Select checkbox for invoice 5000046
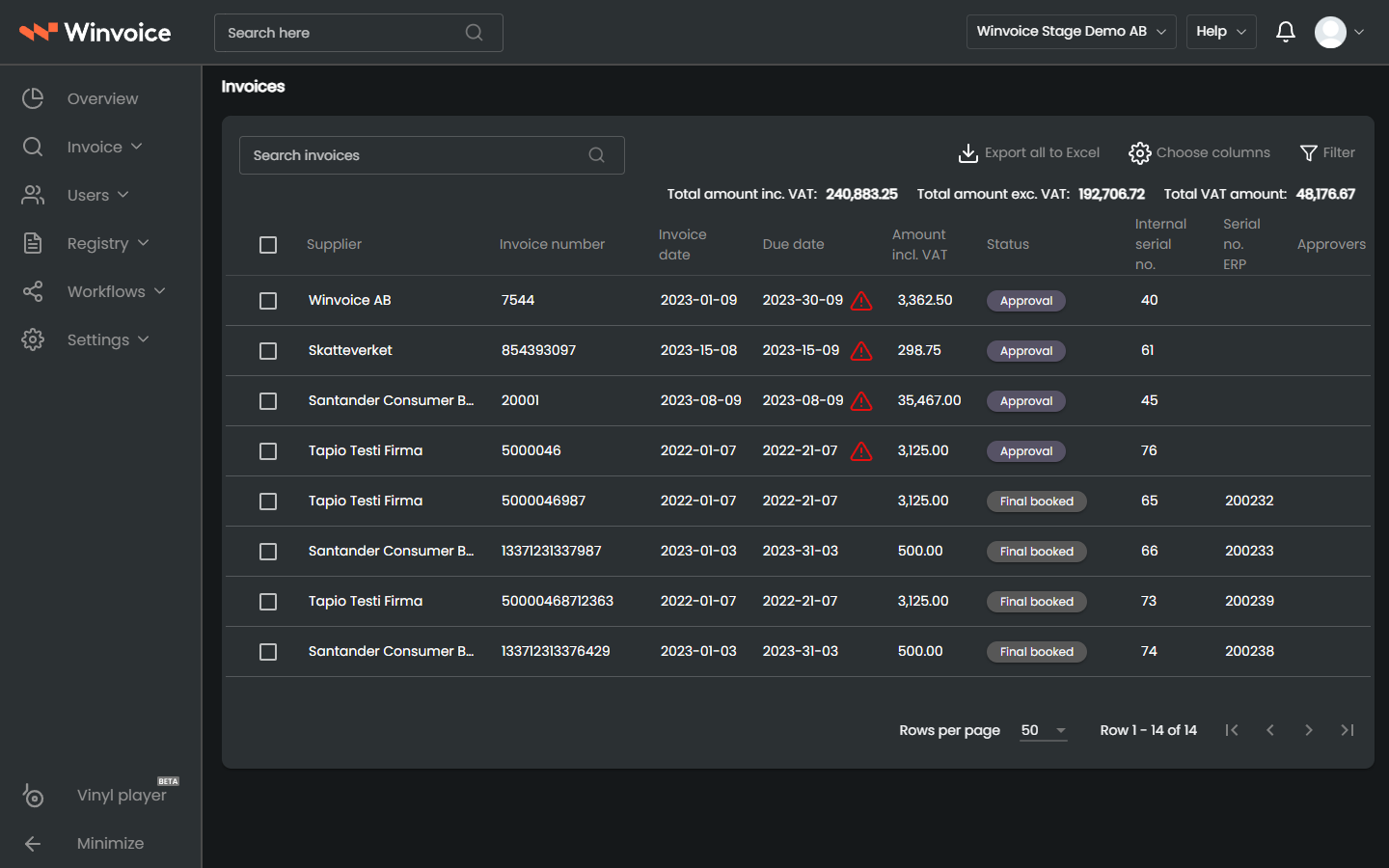The width and height of the screenshot is (1389, 868). coord(268,451)
